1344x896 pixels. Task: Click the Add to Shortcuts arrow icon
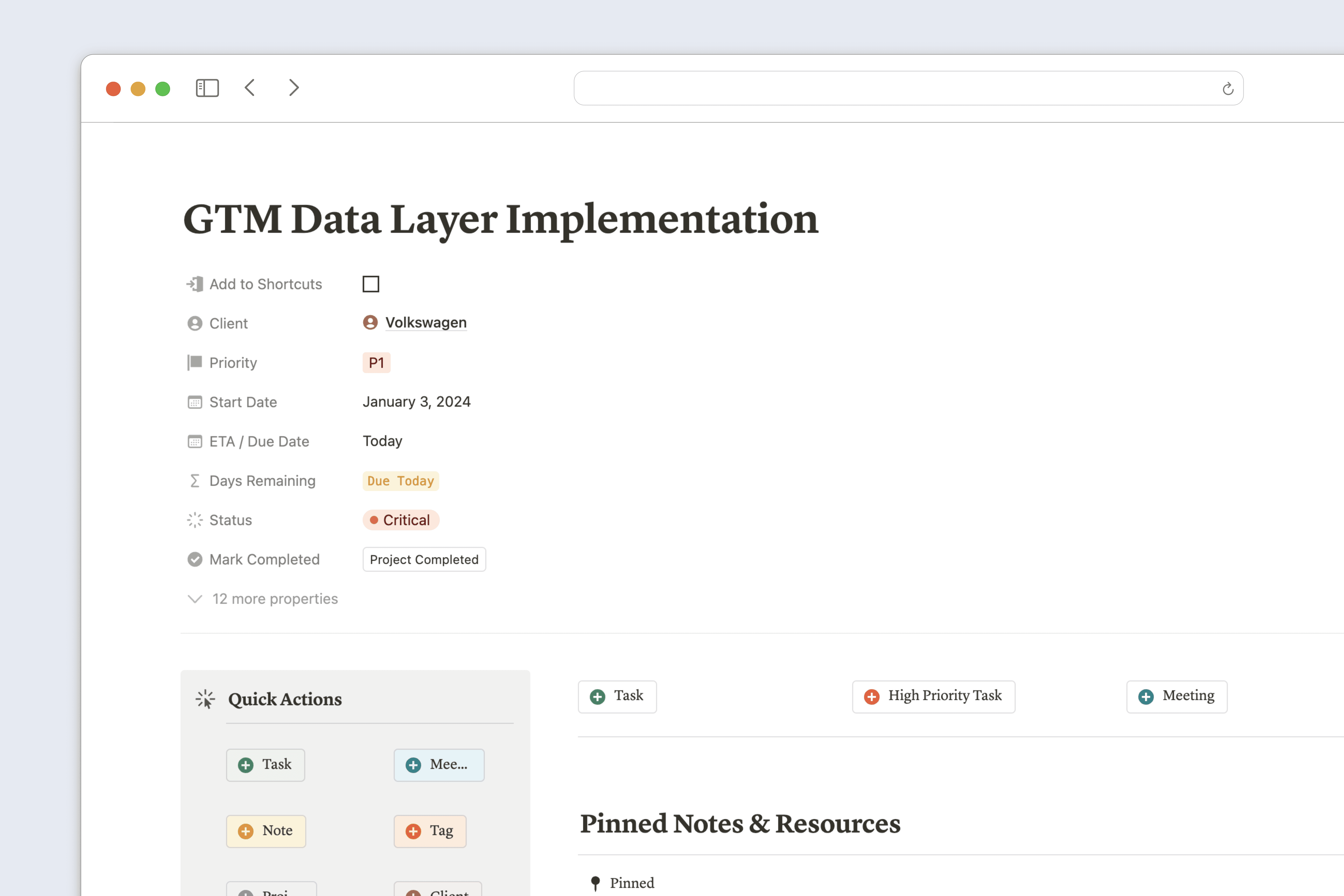pyautogui.click(x=194, y=284)
